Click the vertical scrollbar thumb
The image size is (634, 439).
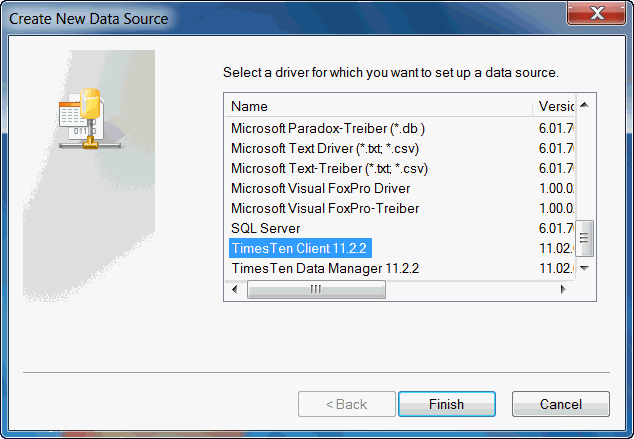pos(586,239)
